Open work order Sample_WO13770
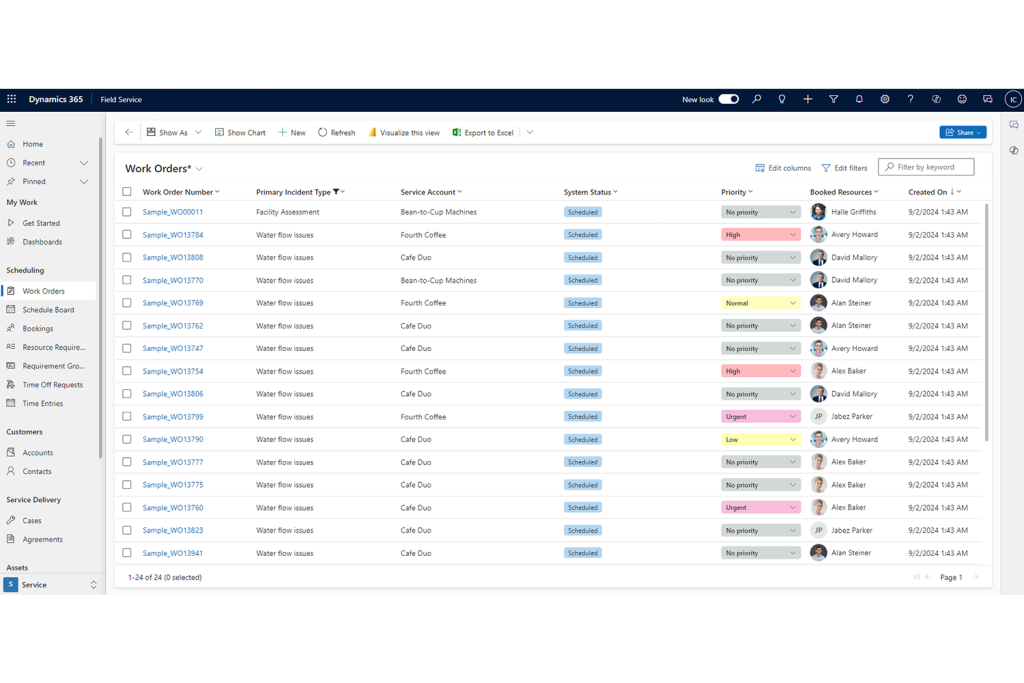Viewport: 1024px width, 683px height. click(x=172, y=280)
